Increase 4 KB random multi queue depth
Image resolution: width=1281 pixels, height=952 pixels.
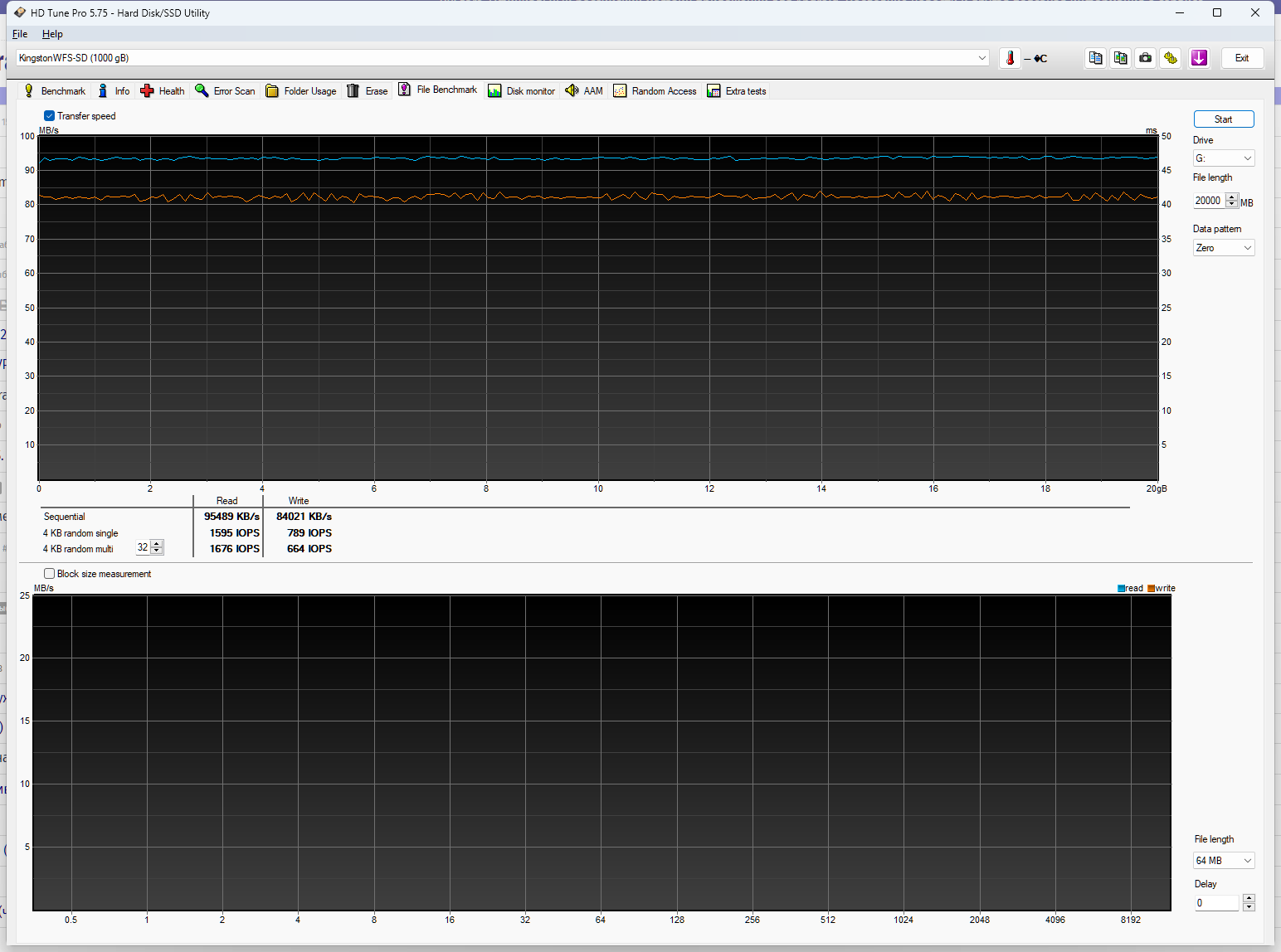pos(157,544)
